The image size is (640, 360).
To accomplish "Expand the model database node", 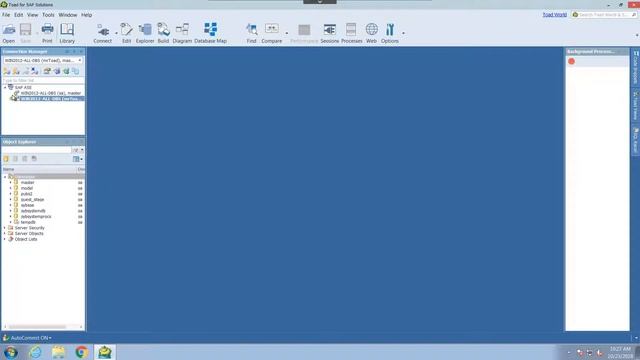I will pos(11,188).
